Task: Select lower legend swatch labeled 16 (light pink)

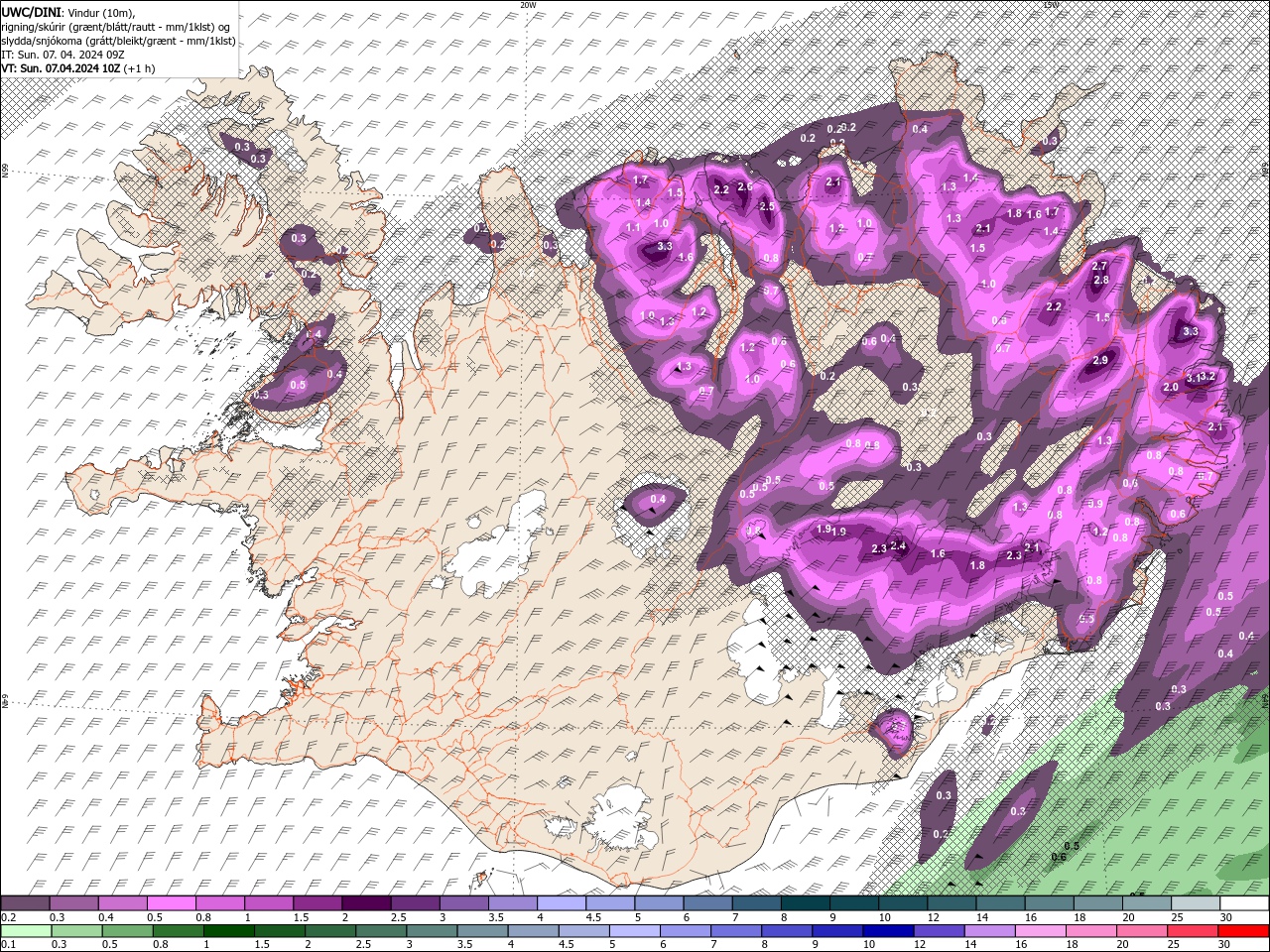Action: 1040,931
